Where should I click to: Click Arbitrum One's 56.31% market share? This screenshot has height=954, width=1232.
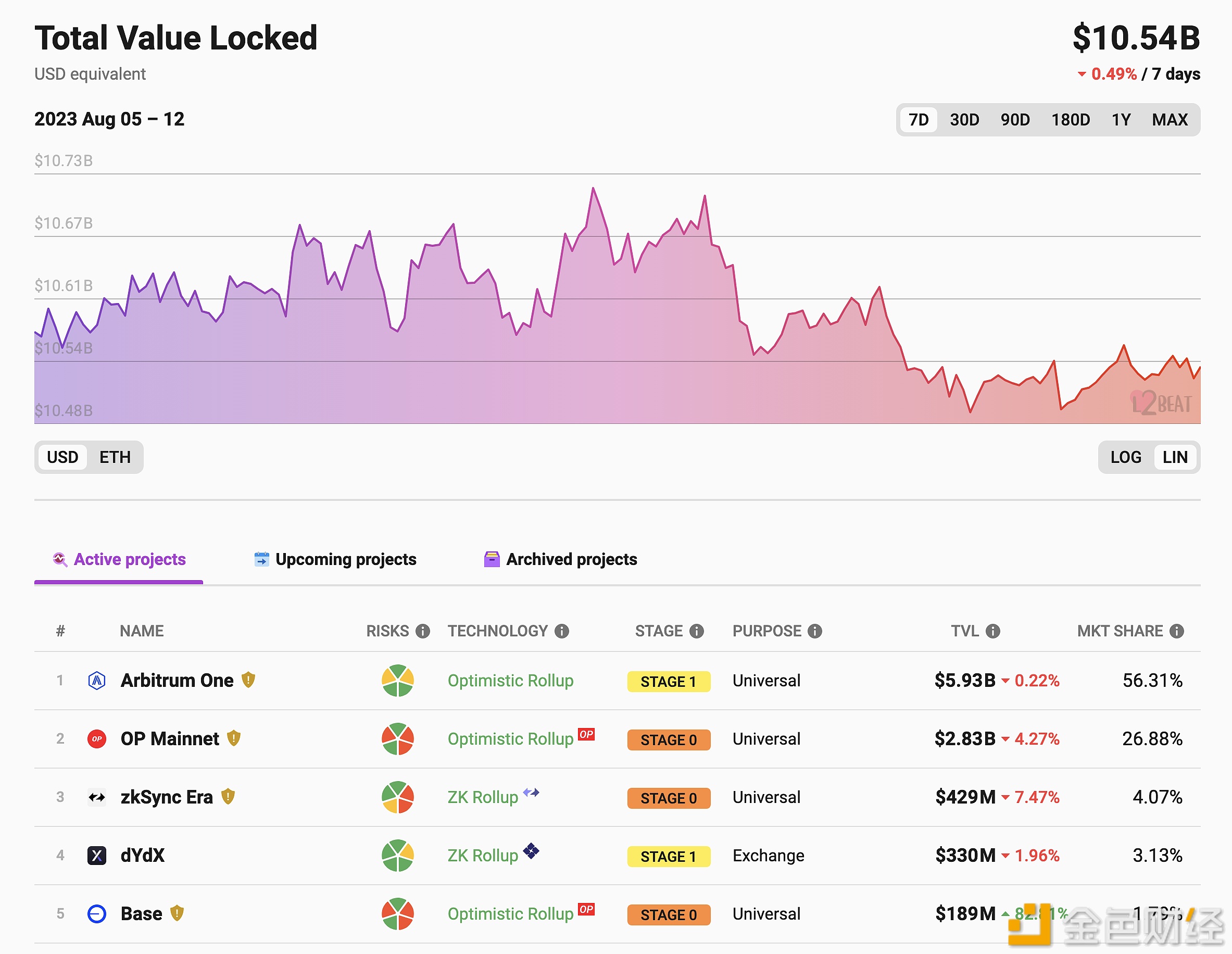point(1152,681)
